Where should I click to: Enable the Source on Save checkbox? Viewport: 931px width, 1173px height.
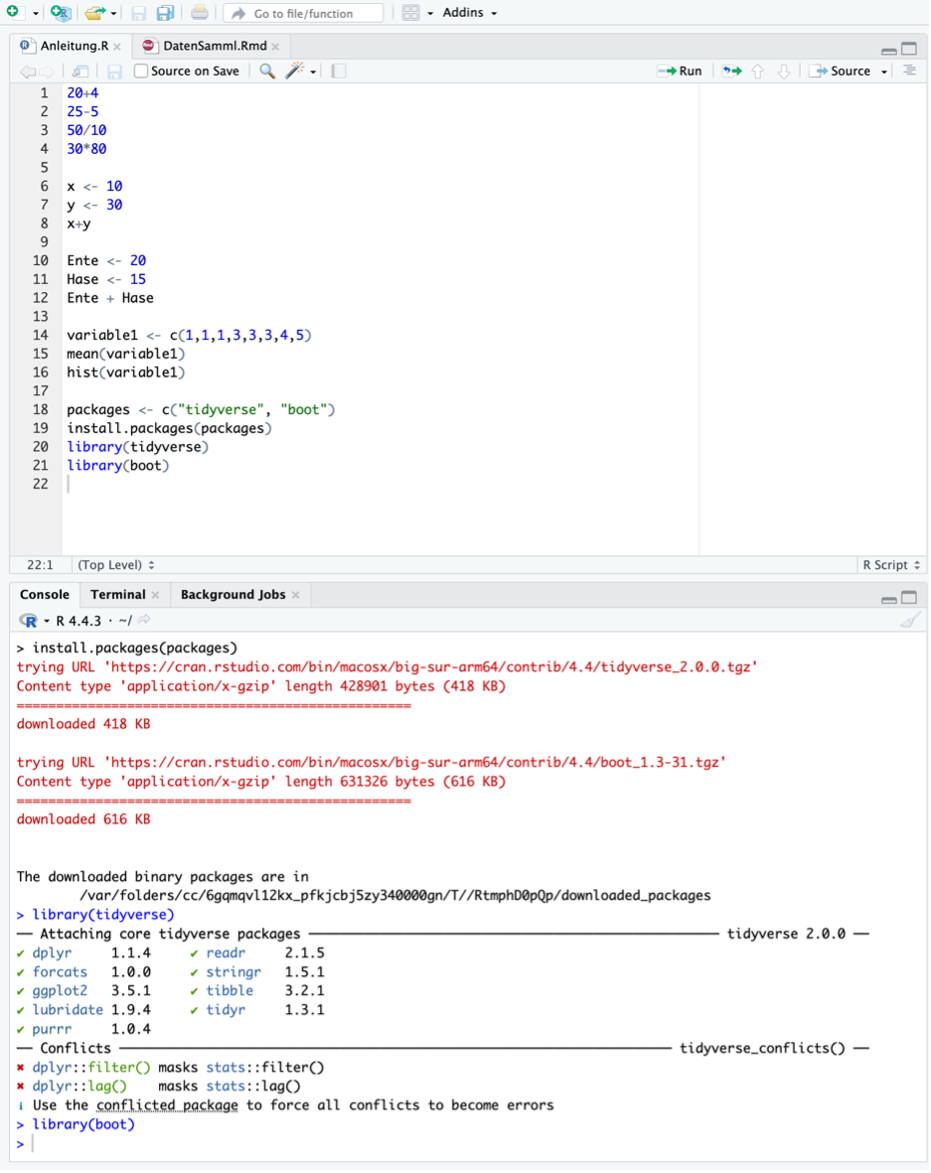point(141,71)
